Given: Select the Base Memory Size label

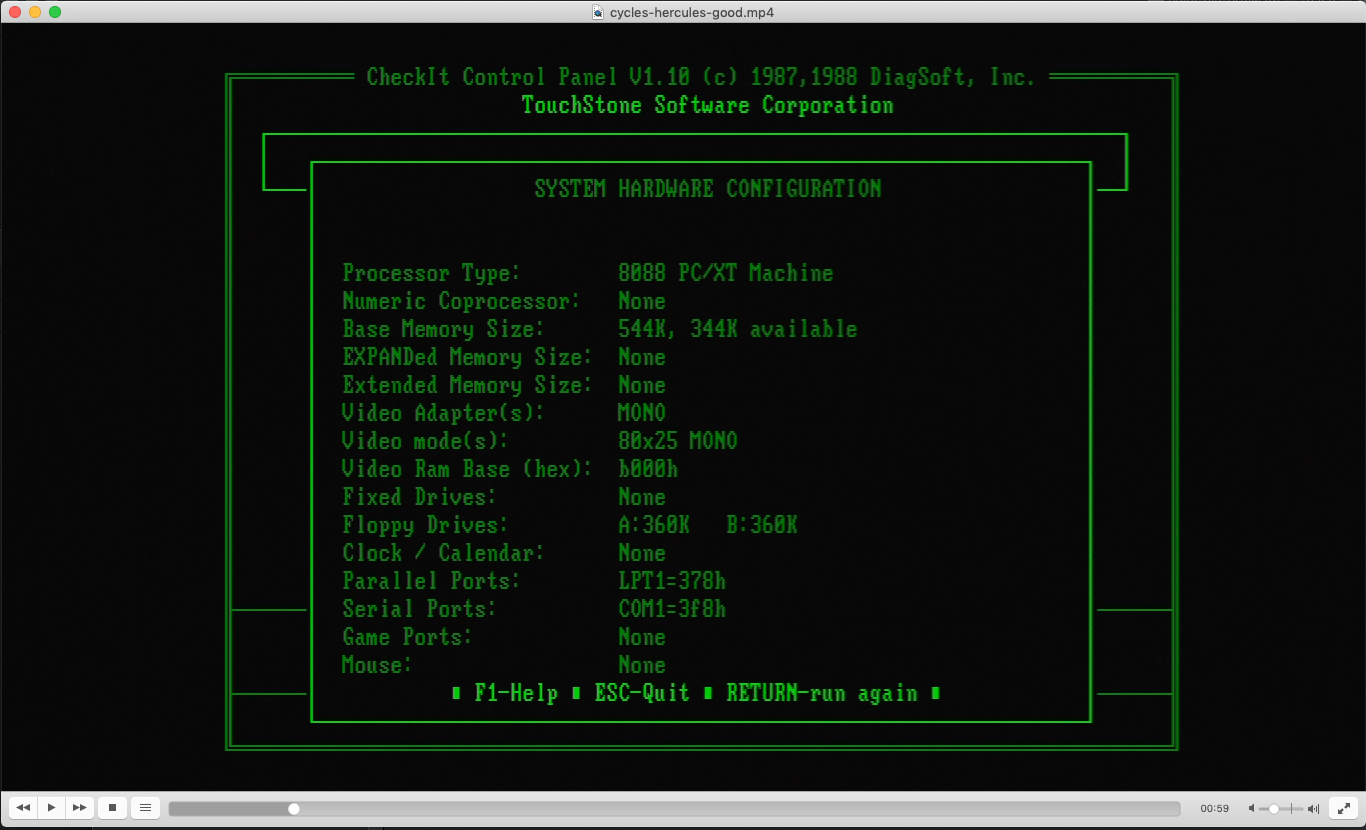Looking at the screenshot, I should click(x=443, y=329).
